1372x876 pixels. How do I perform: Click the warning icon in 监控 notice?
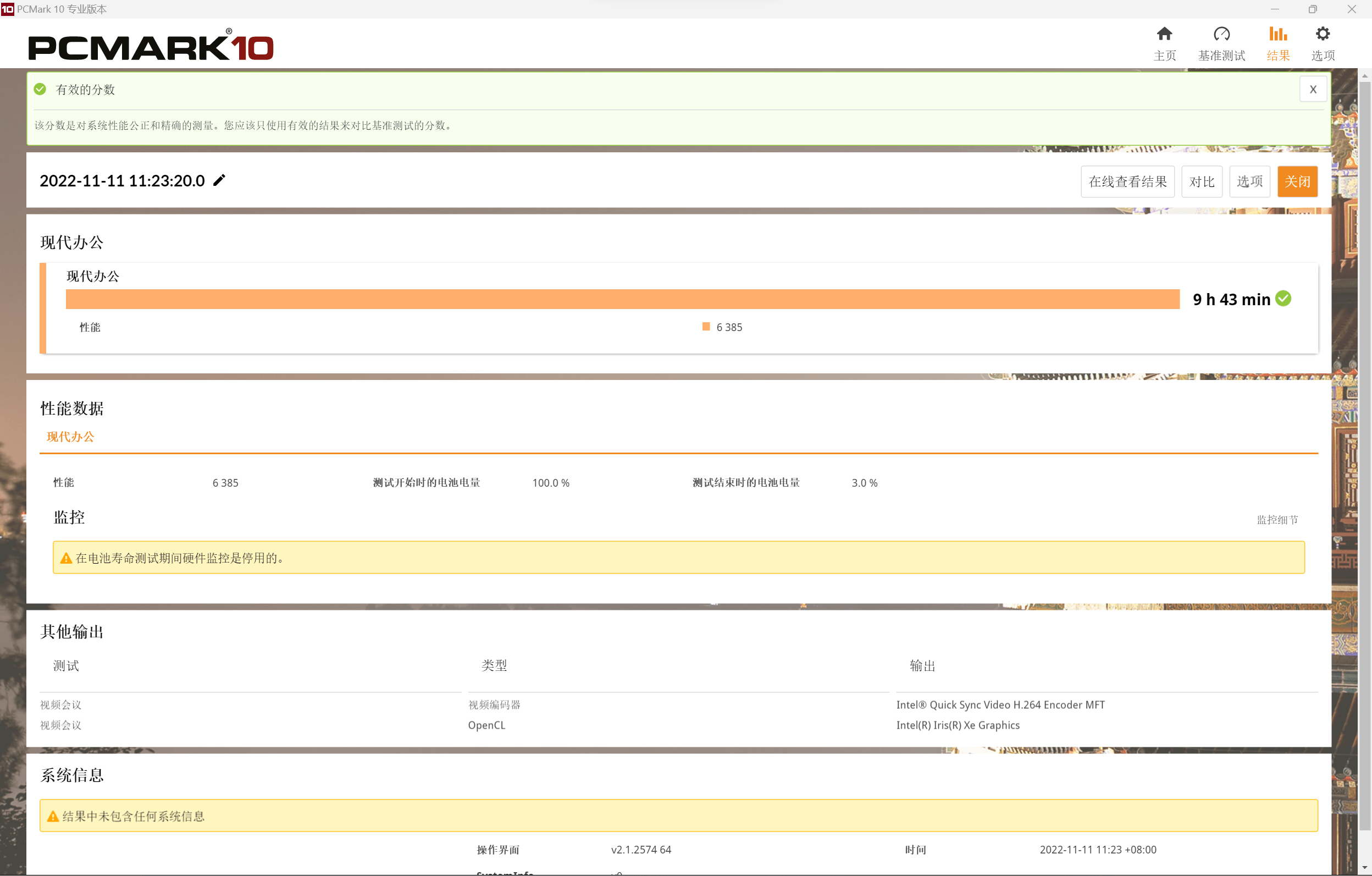pos(66,558)
